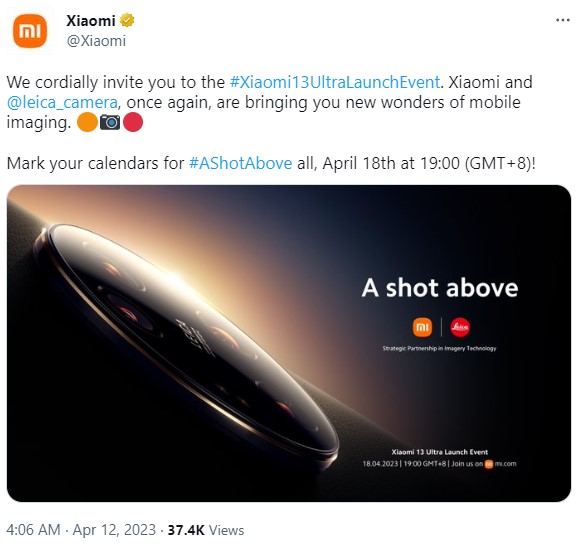Click 'Xiaomi 13 Ultra Launch Event' caption

pos(439,452)
